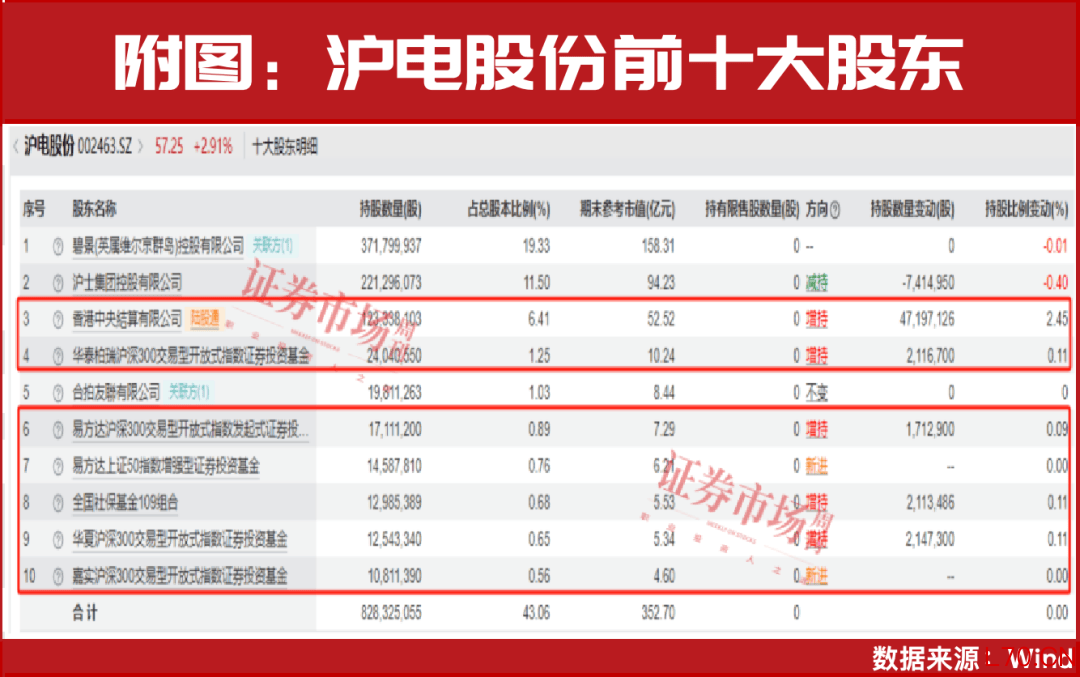The image size is (1080, 677).
Task: Click the left chevron before 沪电股份
Action: (x=15, y=147)
